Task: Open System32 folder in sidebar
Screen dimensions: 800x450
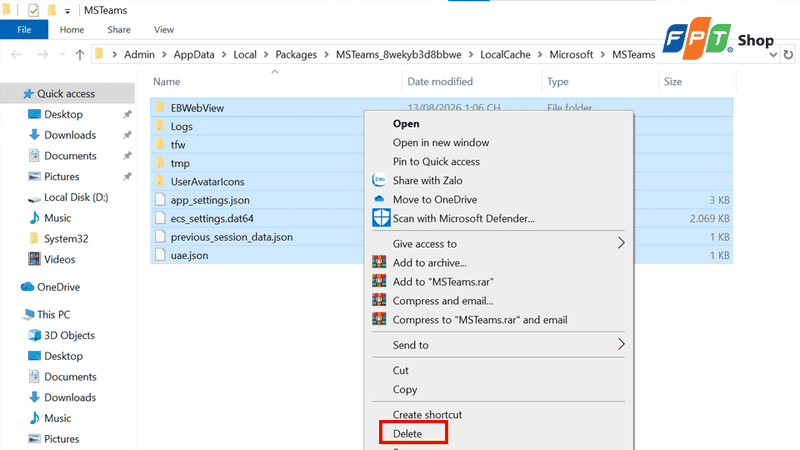Action: 66,238
